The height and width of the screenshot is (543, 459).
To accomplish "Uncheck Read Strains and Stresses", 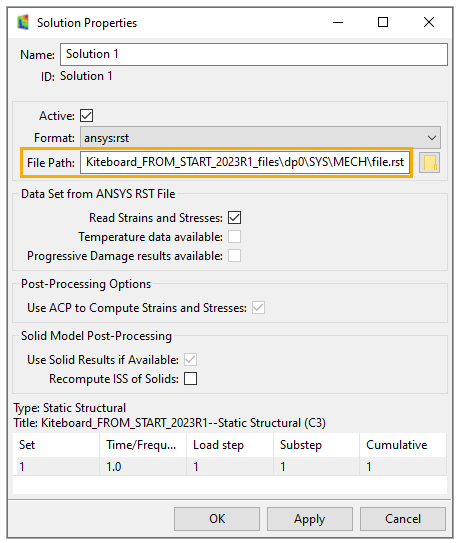I will pos(234,218).
